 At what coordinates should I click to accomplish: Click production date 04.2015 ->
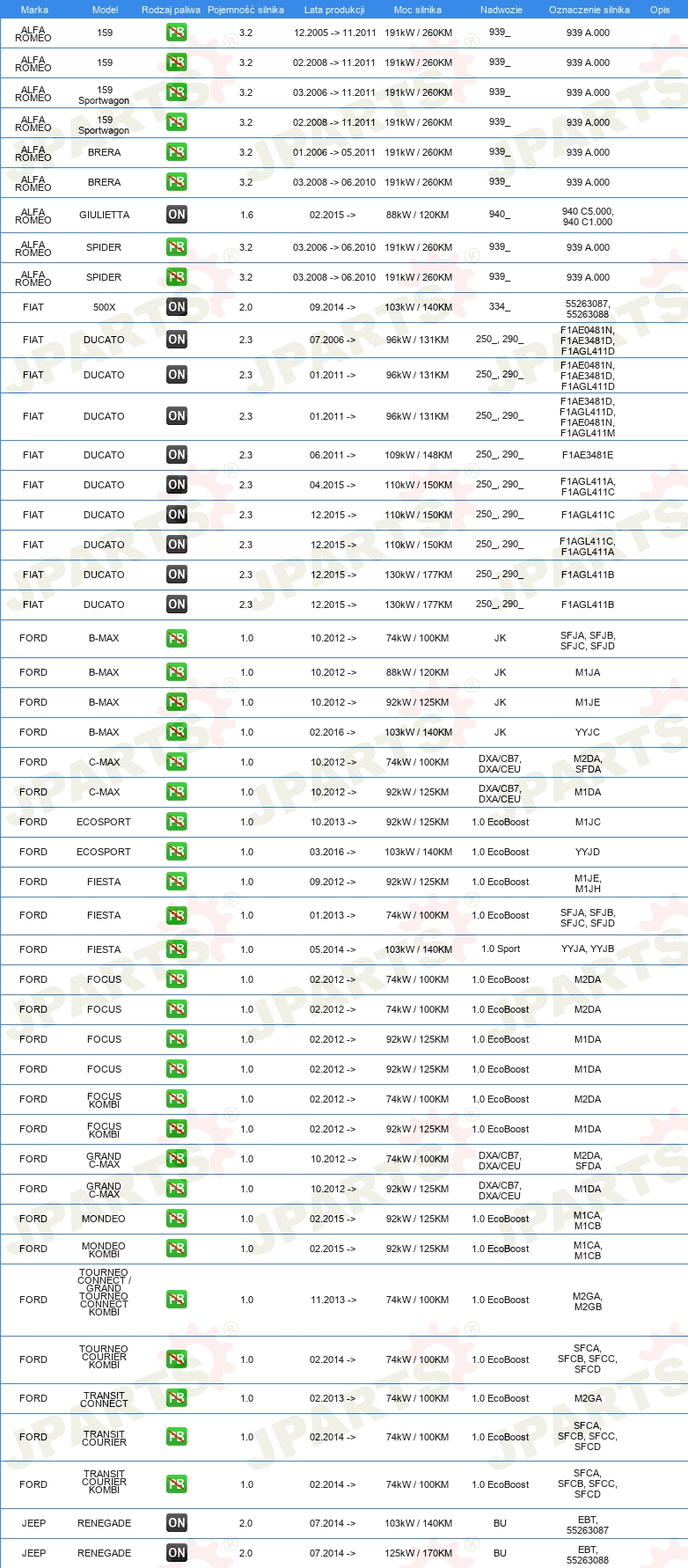[333, 485]
